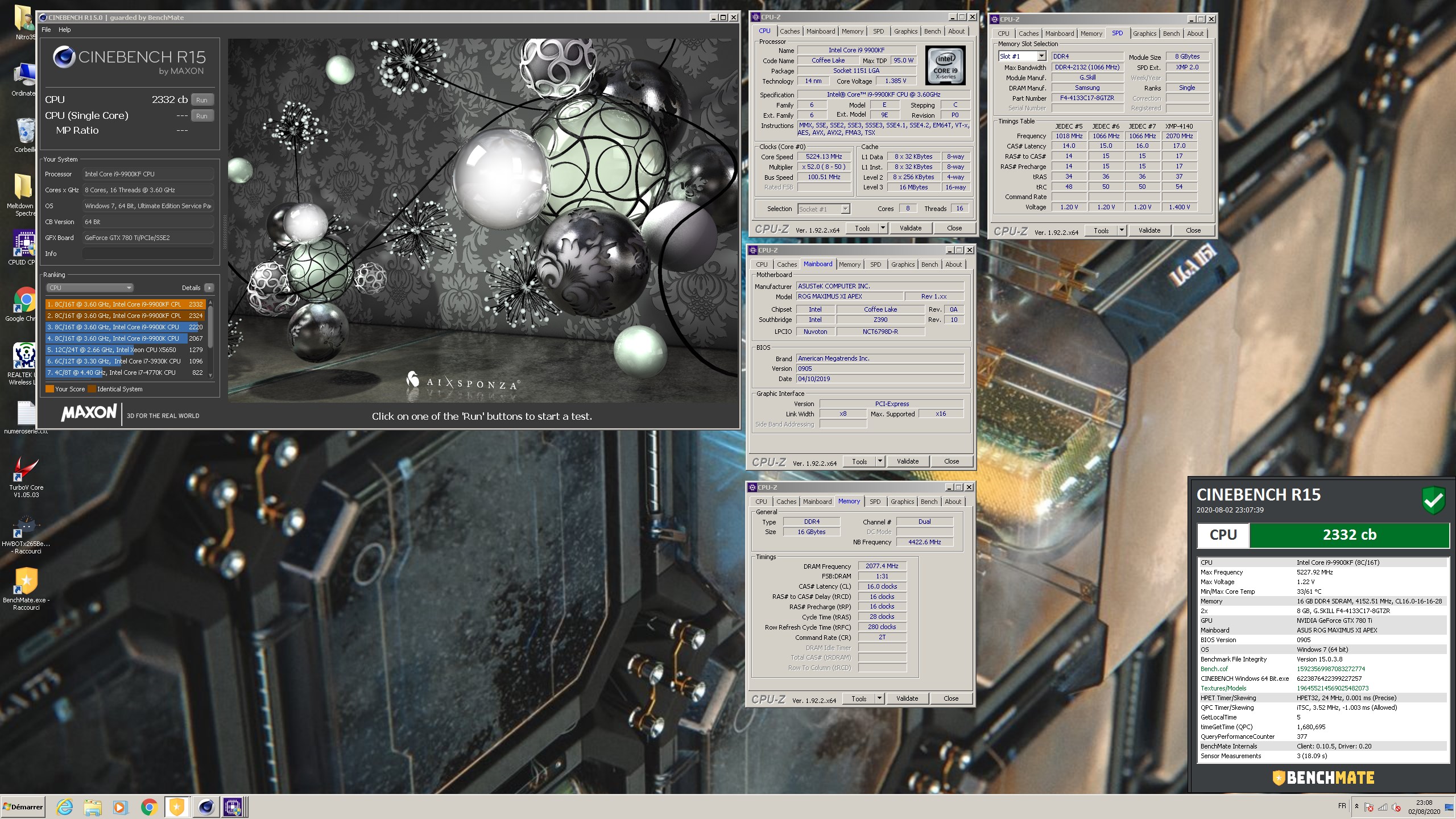Open network signal tray icon
The width and height of the screenshot is (1456, 819).
click(x=1382, y=807)
